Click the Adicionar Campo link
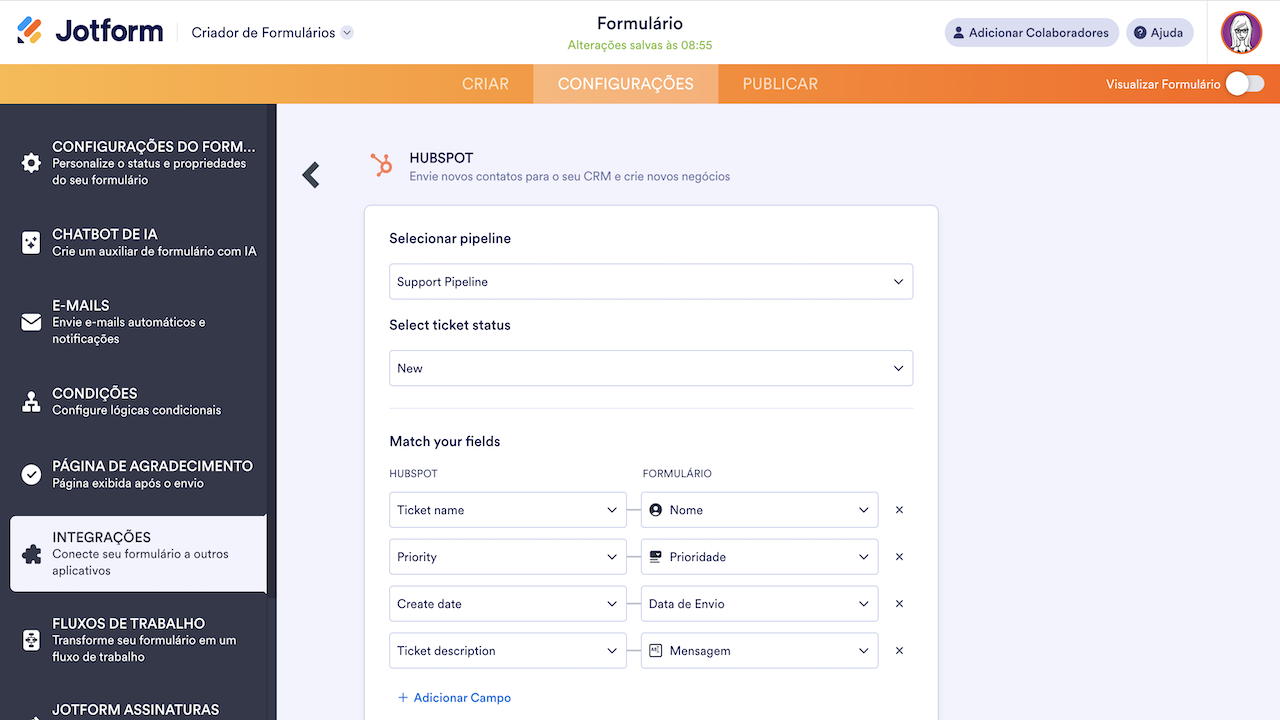This screenshot has height=720, width=1280. [454, 698]
